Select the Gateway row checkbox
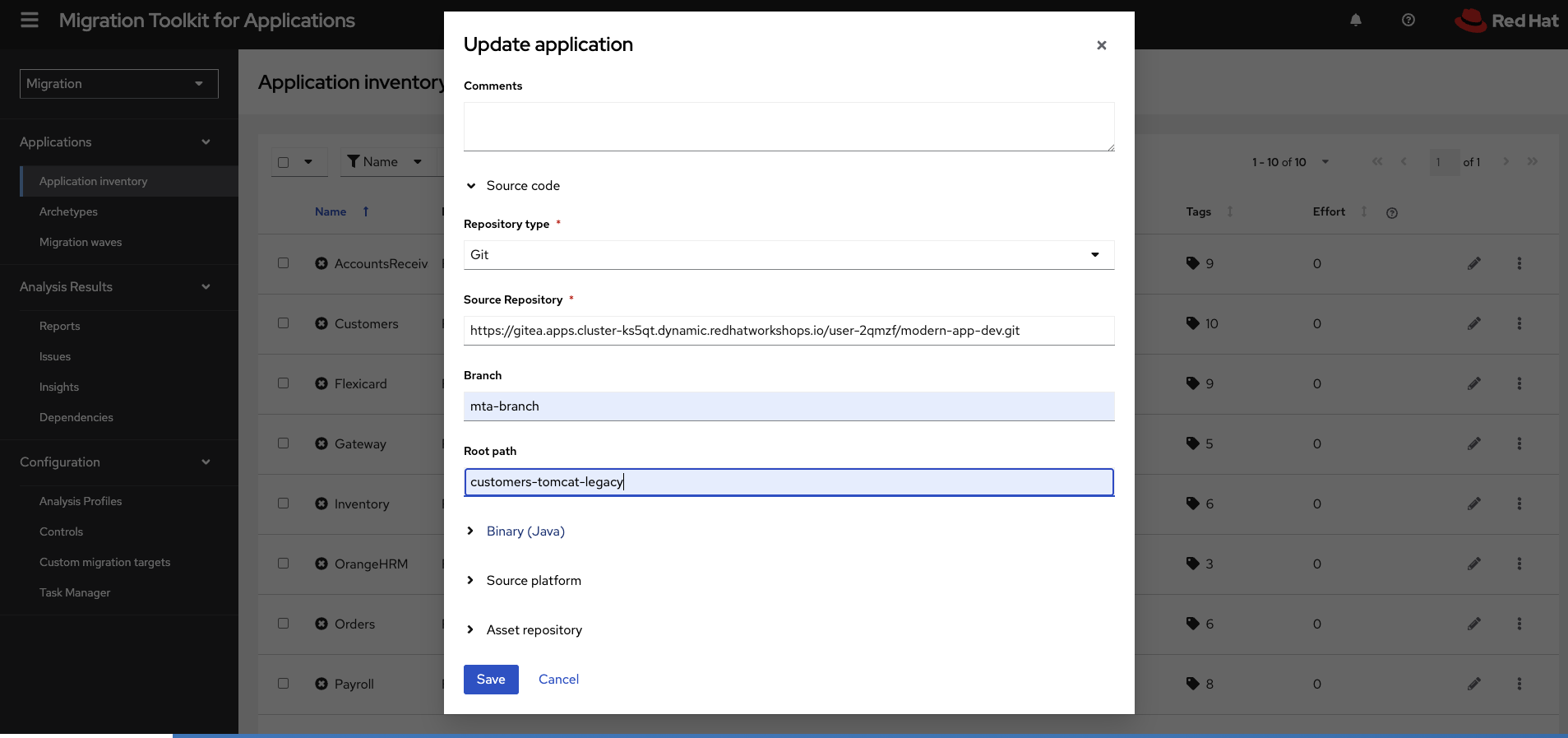Image resolution: width=1568 pixels, height=738 pixels. pyautogui.click(x=284, y=443)
